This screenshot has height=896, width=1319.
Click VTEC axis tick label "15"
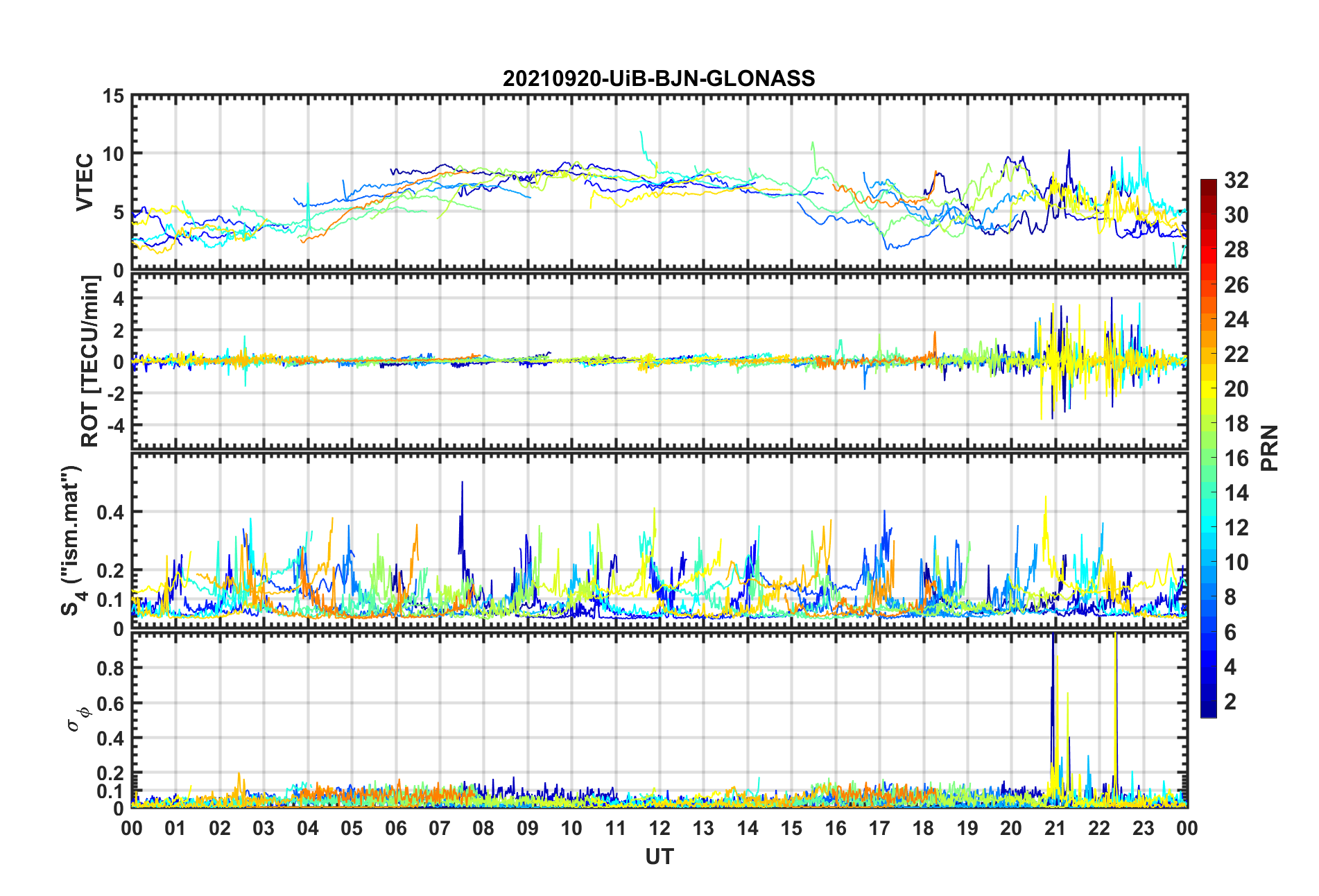pyautogui.click(x=114, y=96)
